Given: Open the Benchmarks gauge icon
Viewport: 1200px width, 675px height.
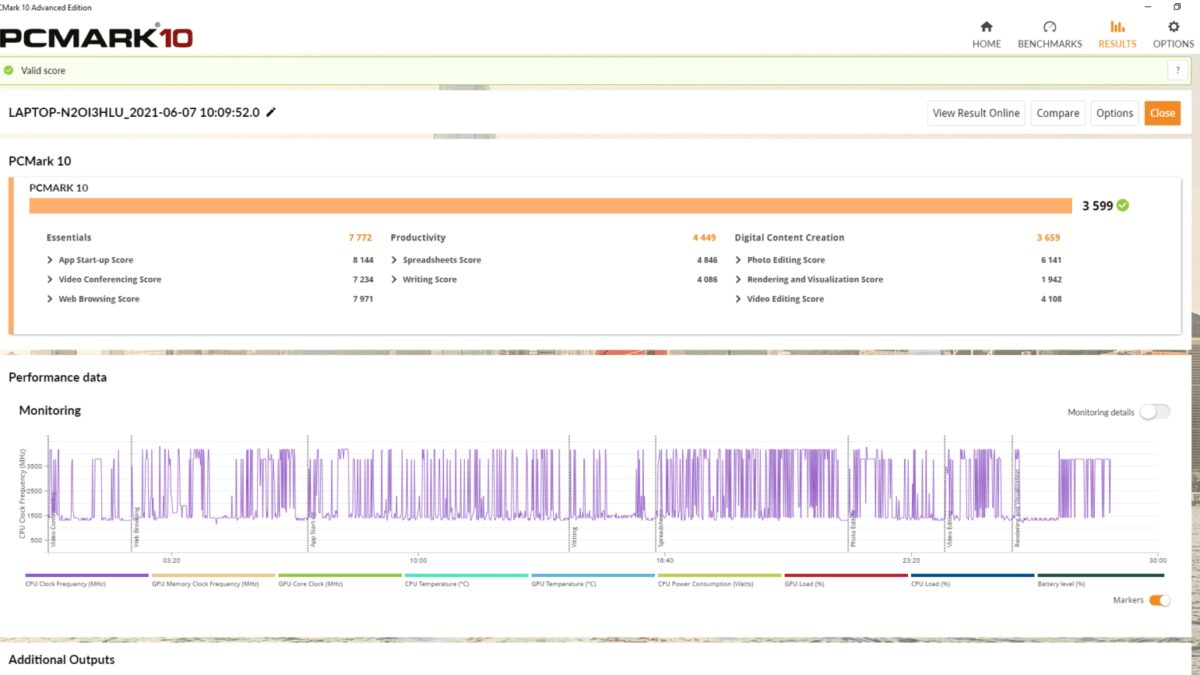Looking at the screenshot, I should (1049, 27).
